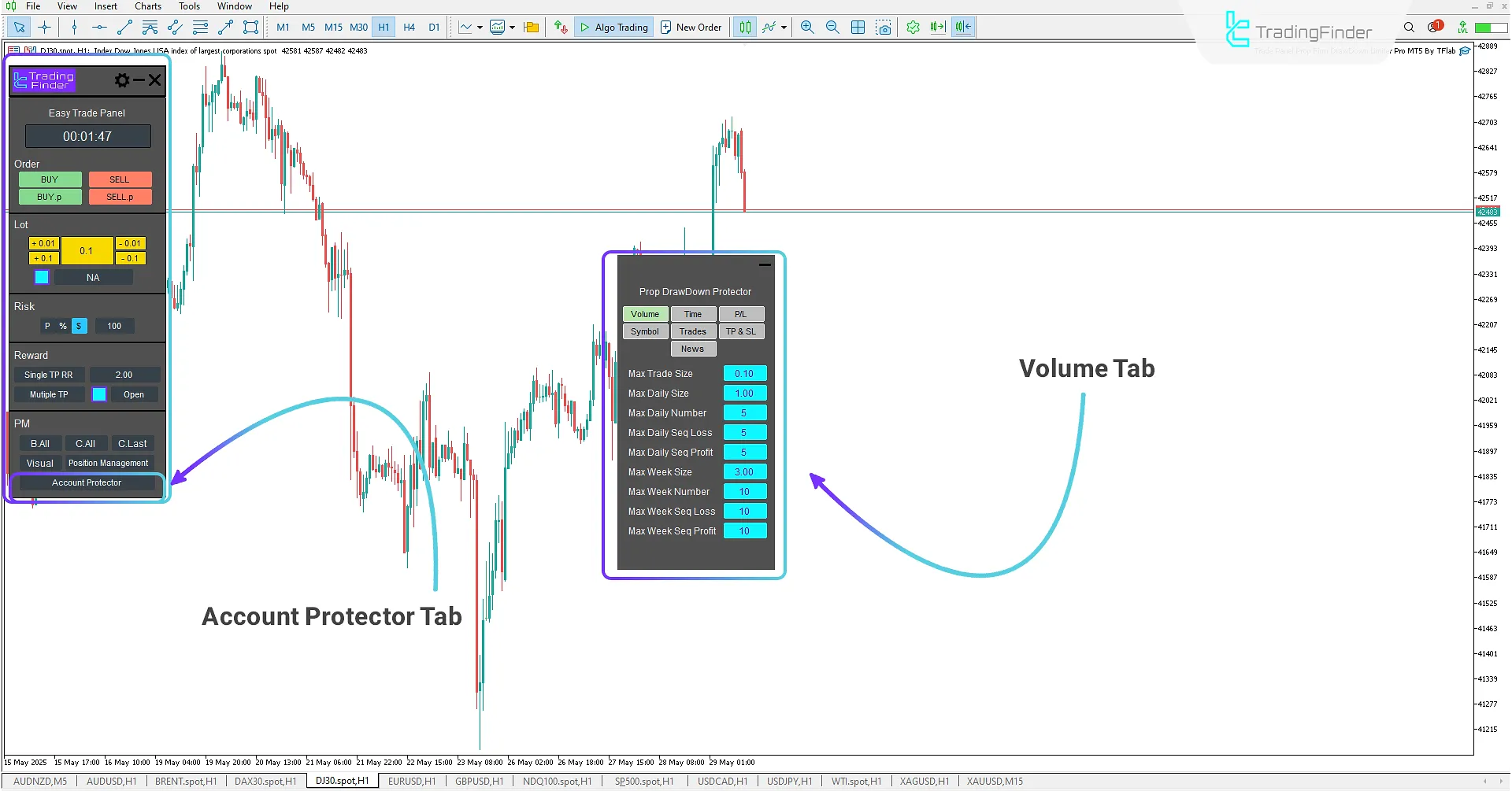Select the Trendline drawing tool
Screen dimensions: 1512x791
[x=124, y=27]
